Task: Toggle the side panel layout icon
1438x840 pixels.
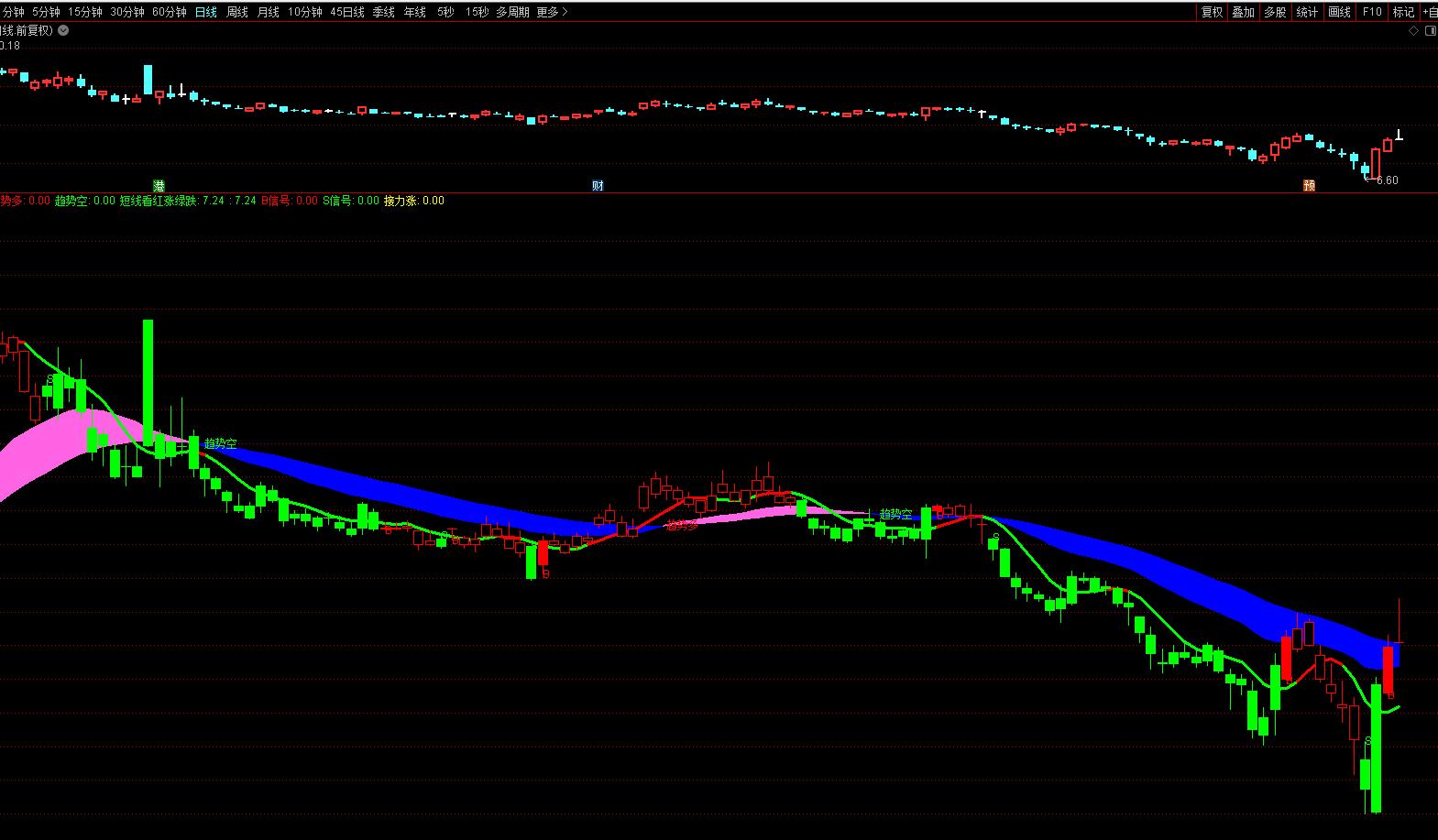Action: [x=1431, y=30]
